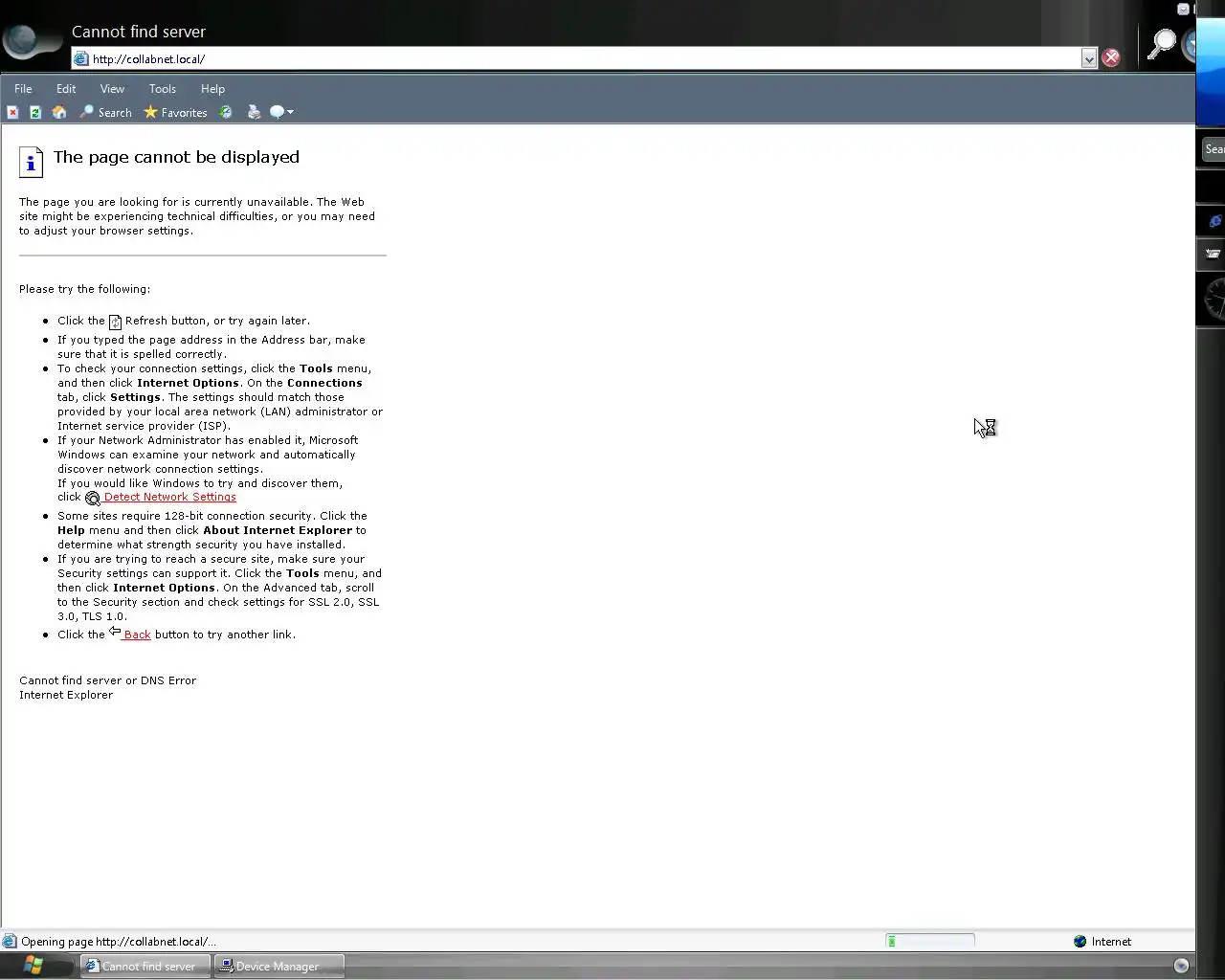Open the Help menu
Viewport: 1225px width, 980px height.
click(212, 89)
